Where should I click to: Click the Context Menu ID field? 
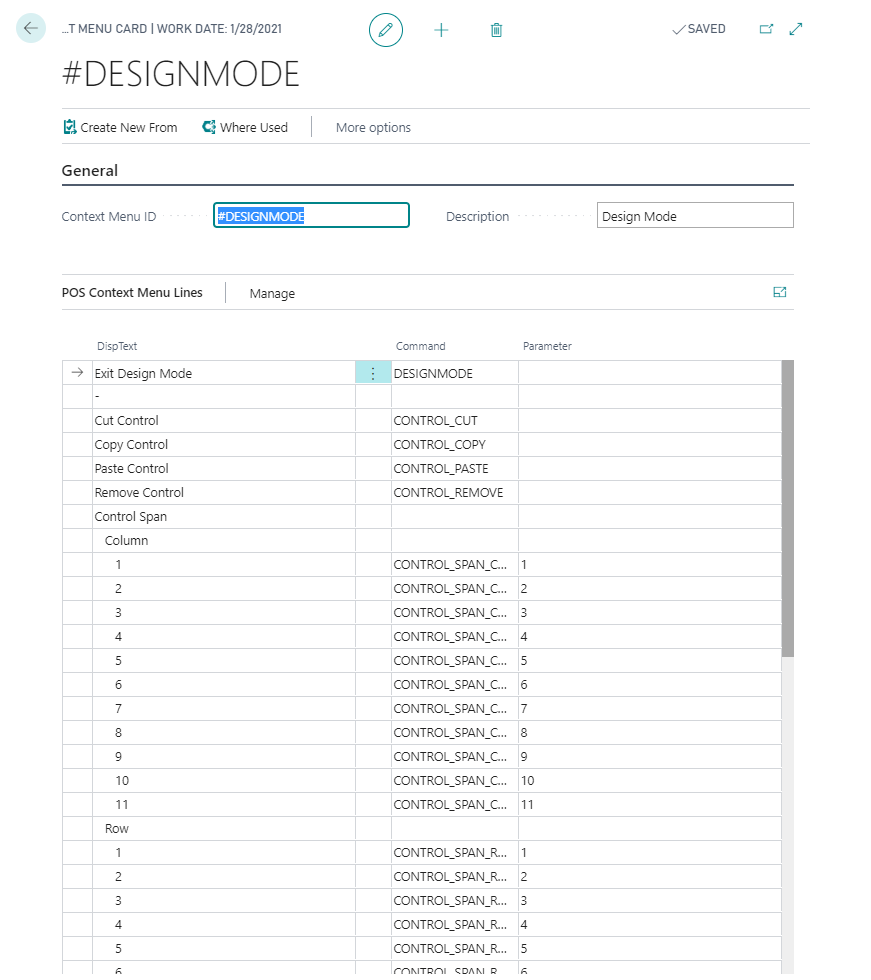pyautogui.click(x=311, y=216)
